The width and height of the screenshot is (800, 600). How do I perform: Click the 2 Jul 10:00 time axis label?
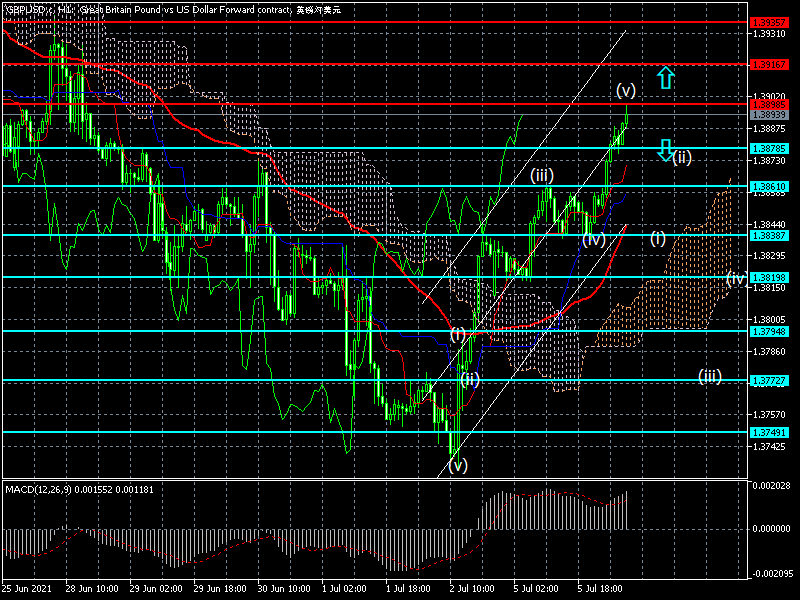pos(472,590)
